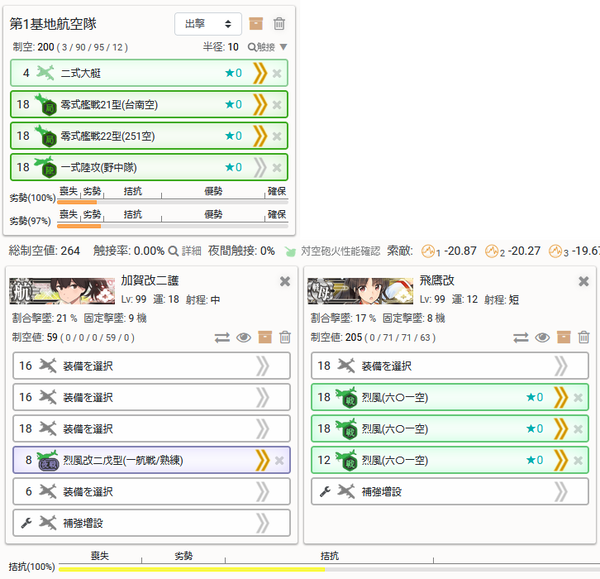Select equipment for 加賀改二護 6-plane slot
The width and height of the screenshot is (600, 579).
coord(152,491)
